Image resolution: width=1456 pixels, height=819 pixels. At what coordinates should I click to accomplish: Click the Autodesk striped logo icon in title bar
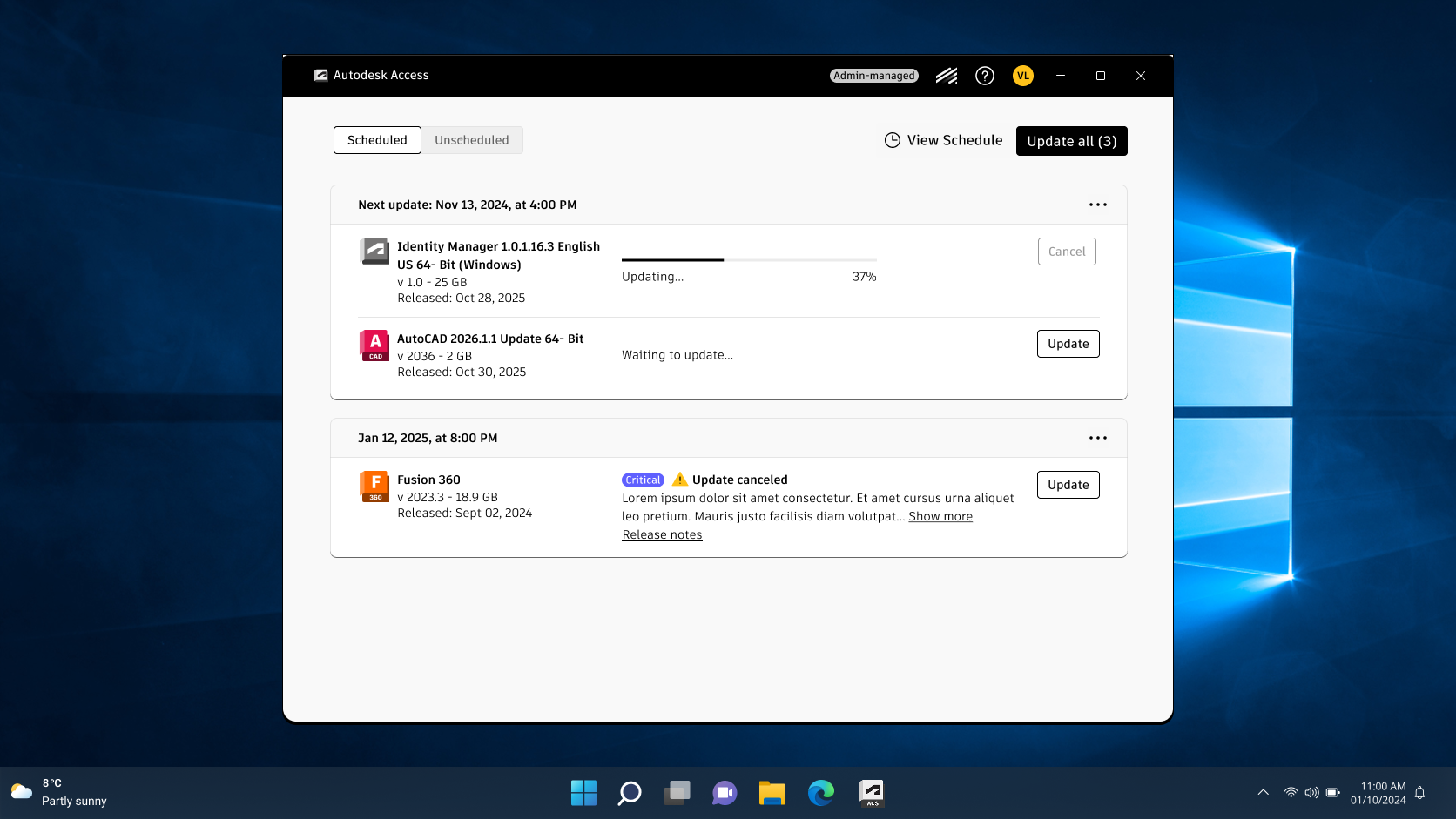click(947, 76)
